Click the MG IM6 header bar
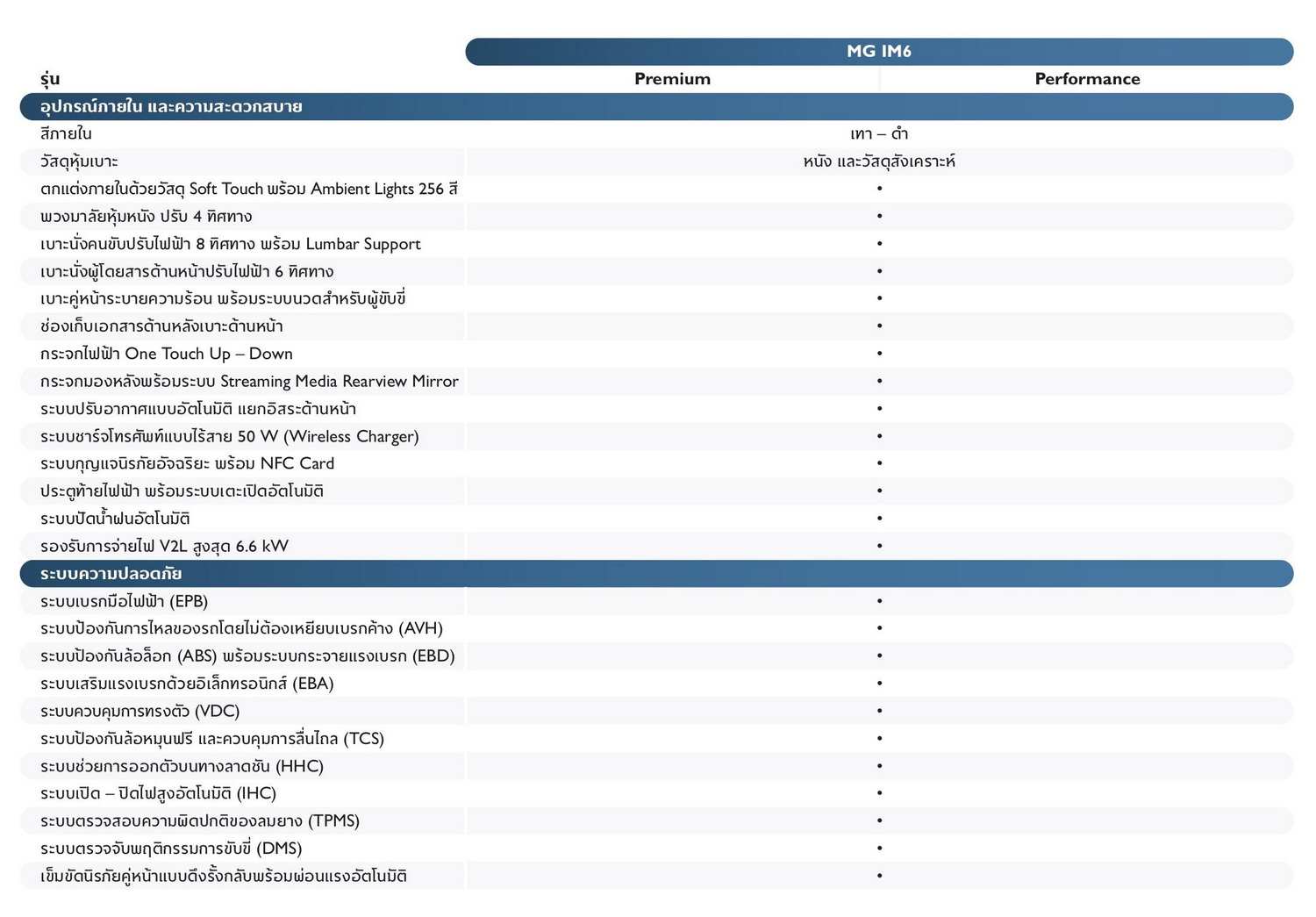 point(878,51)
